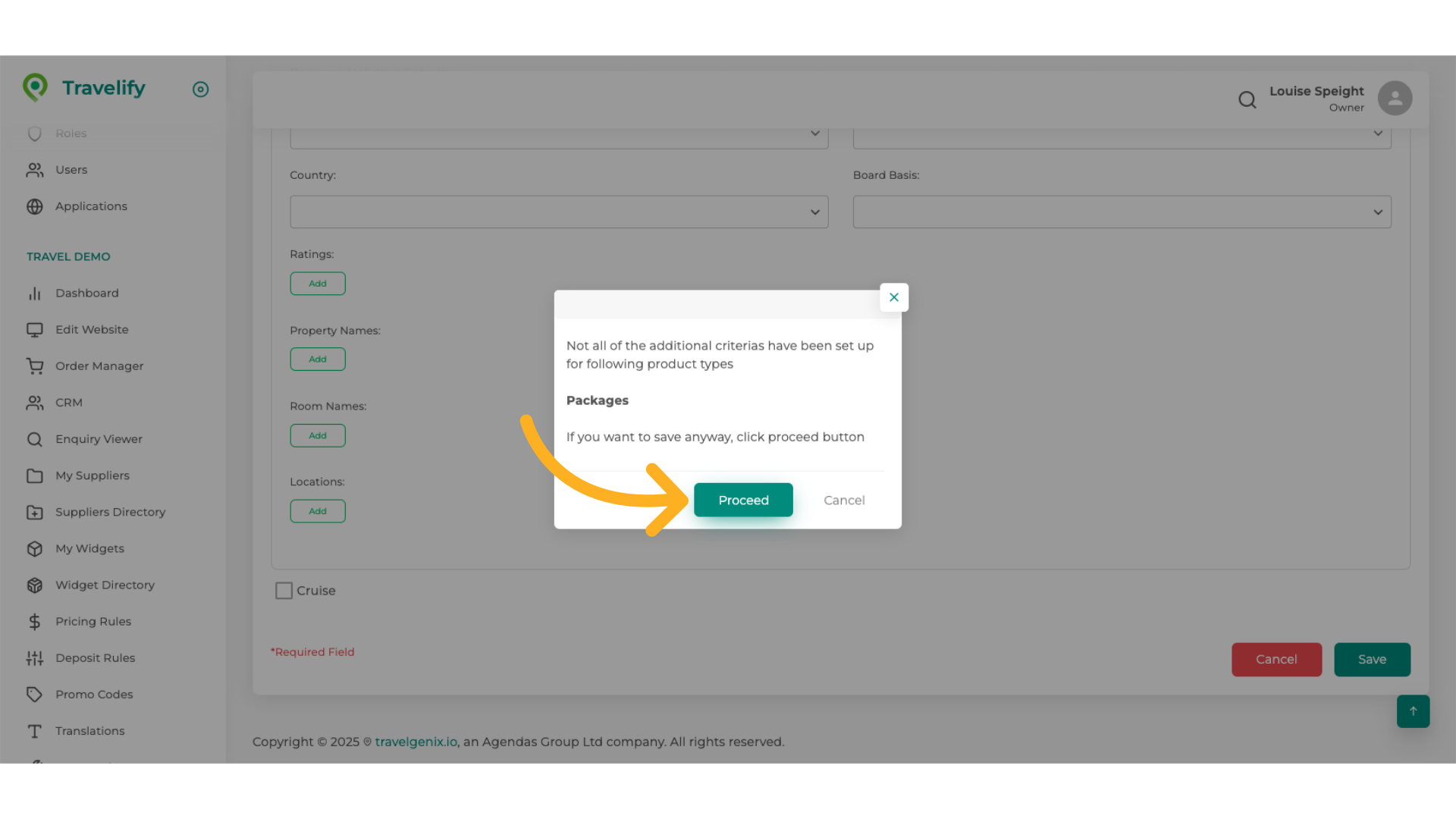Open the Promo Codes section
This screenshot has width=1456, height=819.
point(94,694)
